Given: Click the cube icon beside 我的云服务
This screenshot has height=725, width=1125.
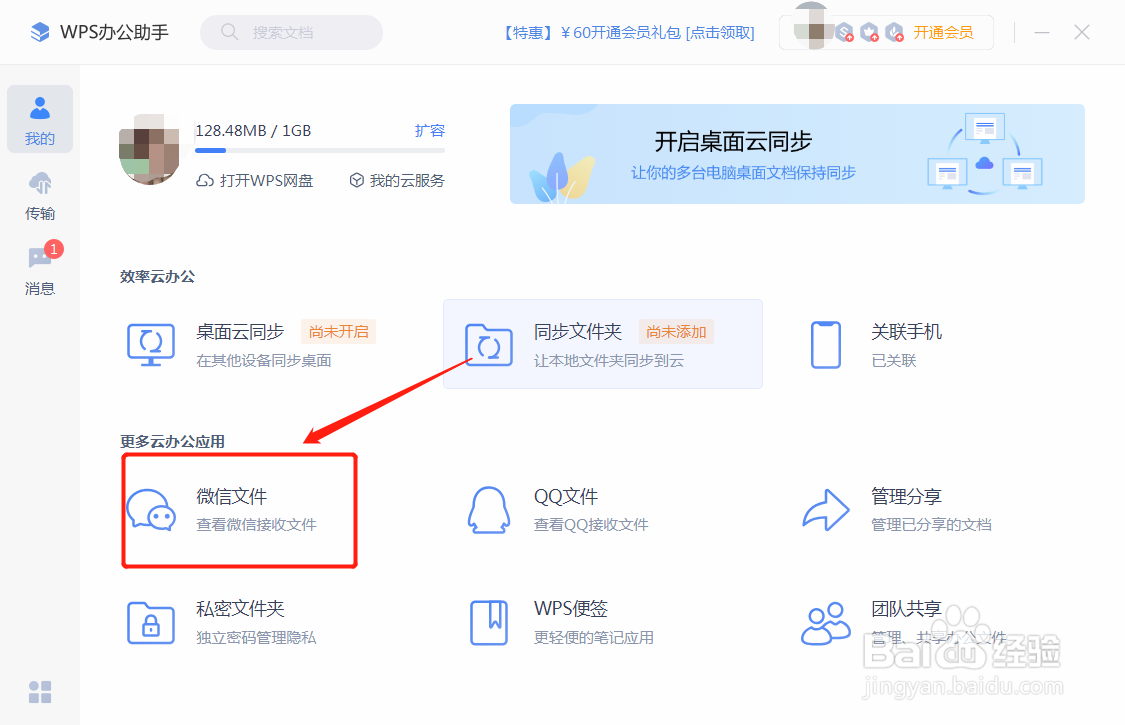Looking at the screenshot, I should click(357, 181).
